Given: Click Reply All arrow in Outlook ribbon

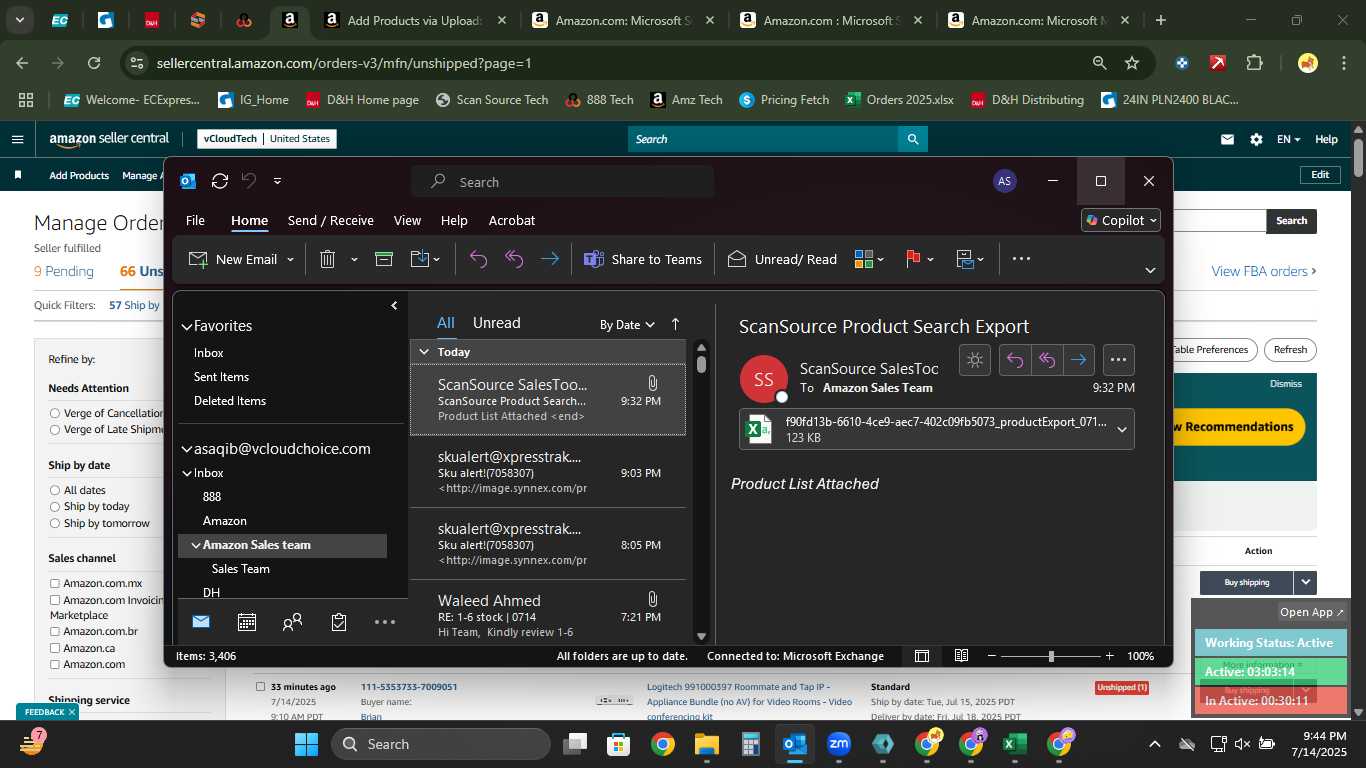Looking at the screenshot, I should (514, 259).
